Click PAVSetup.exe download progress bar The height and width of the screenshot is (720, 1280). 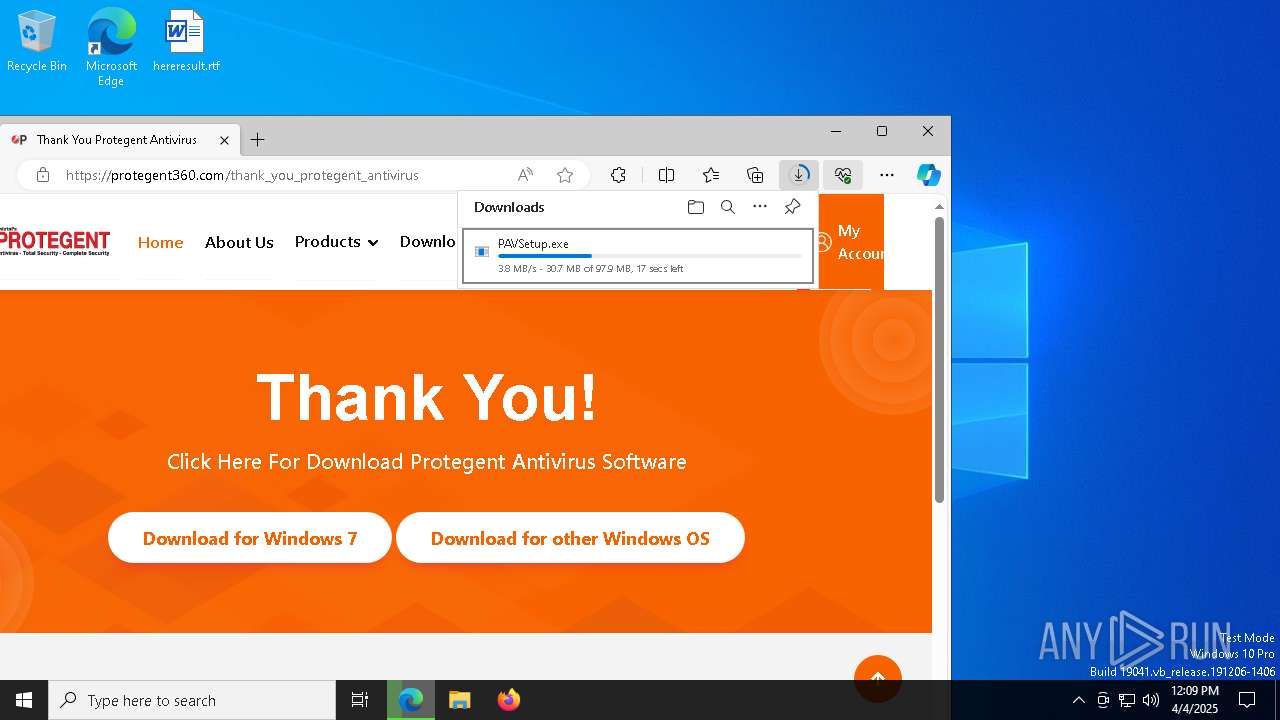pyautogui.click(x=650, y=256)
